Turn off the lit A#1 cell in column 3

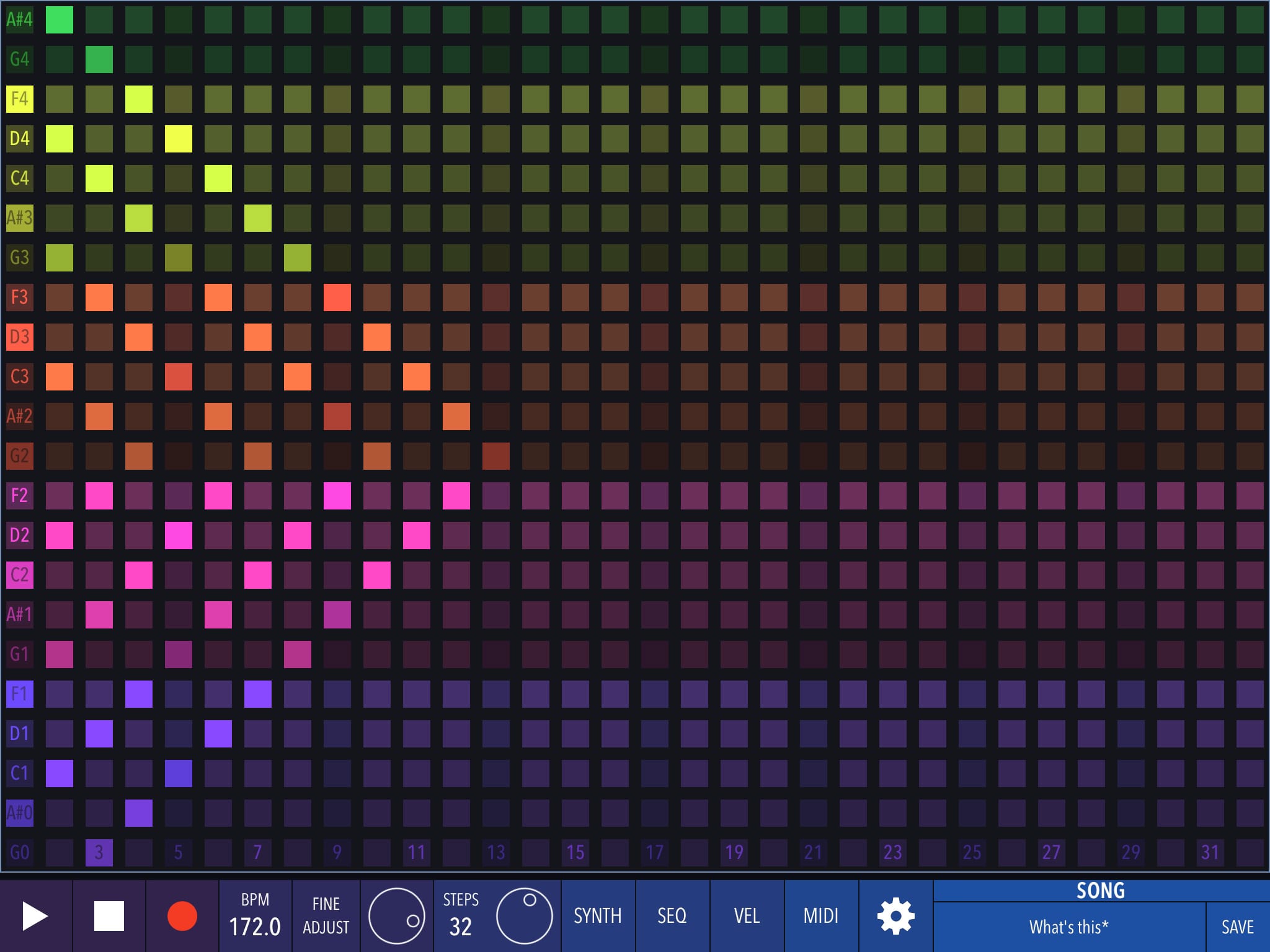click(99, 615)
